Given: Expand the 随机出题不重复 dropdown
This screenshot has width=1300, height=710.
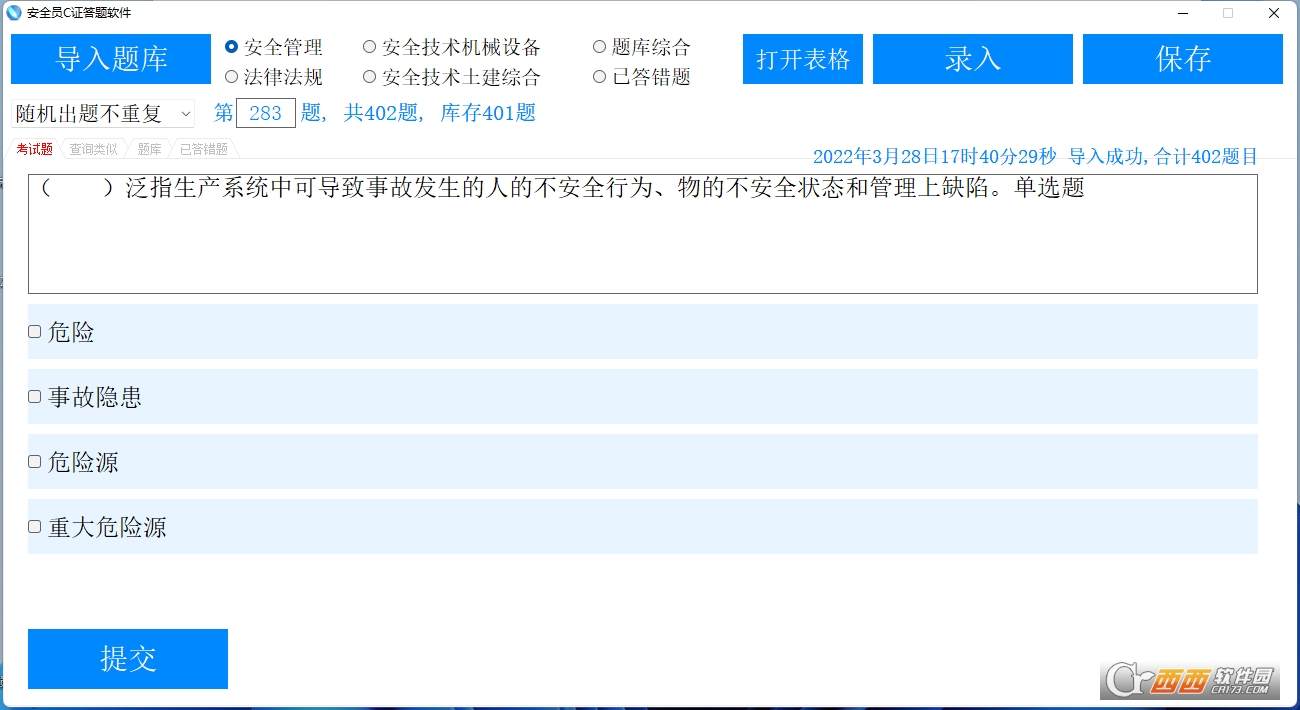Looking at the screenshot, I should 103,114.
